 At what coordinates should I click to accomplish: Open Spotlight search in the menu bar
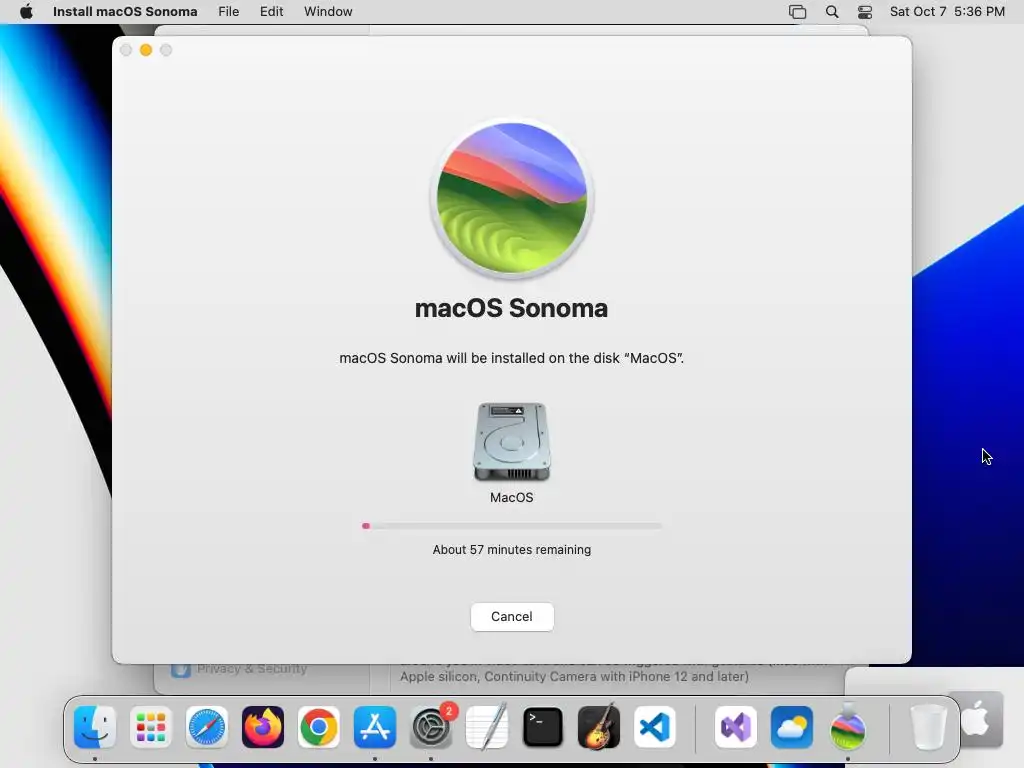pos(832,12)
